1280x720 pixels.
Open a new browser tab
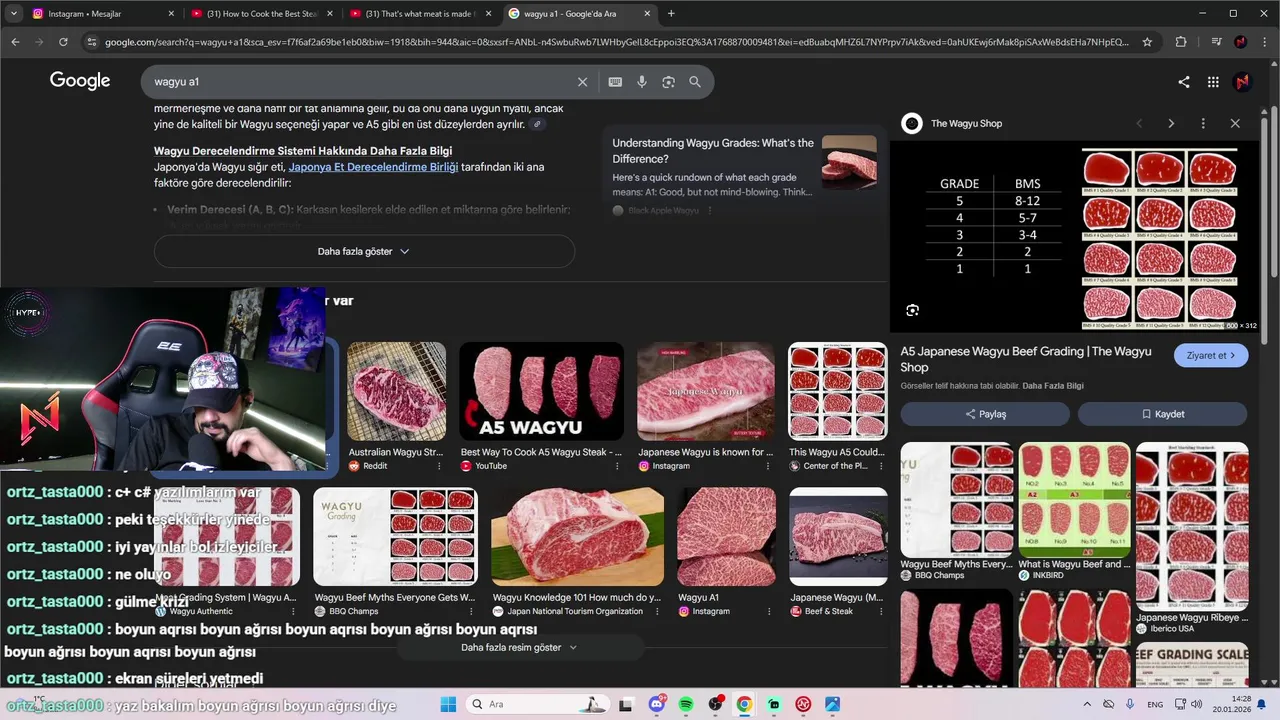(671, 14)
